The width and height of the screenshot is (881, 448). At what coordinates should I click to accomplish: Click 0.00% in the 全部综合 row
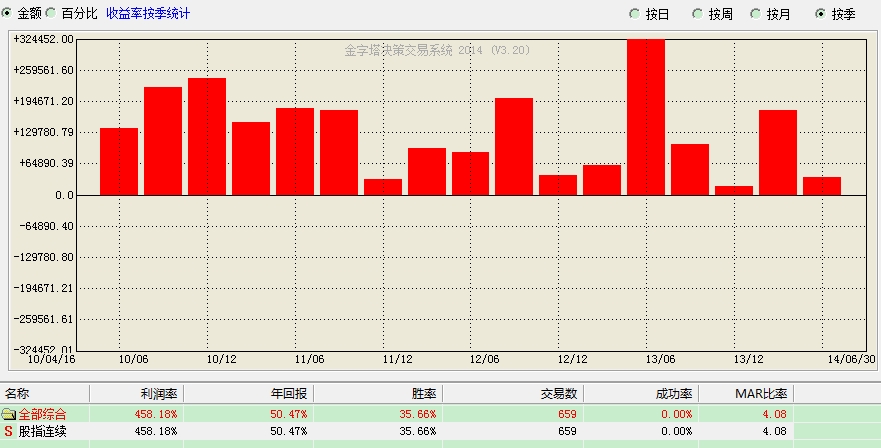[x=676, y=415]
